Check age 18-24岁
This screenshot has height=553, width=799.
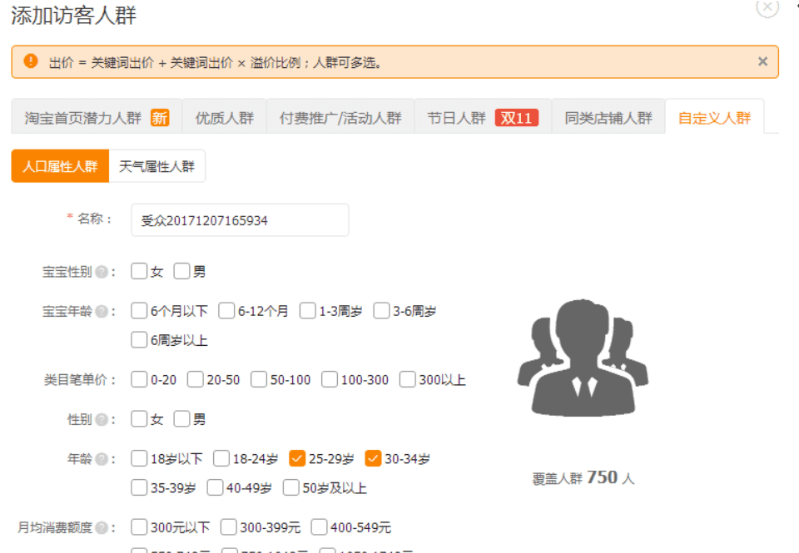click(x=221, y=458)
